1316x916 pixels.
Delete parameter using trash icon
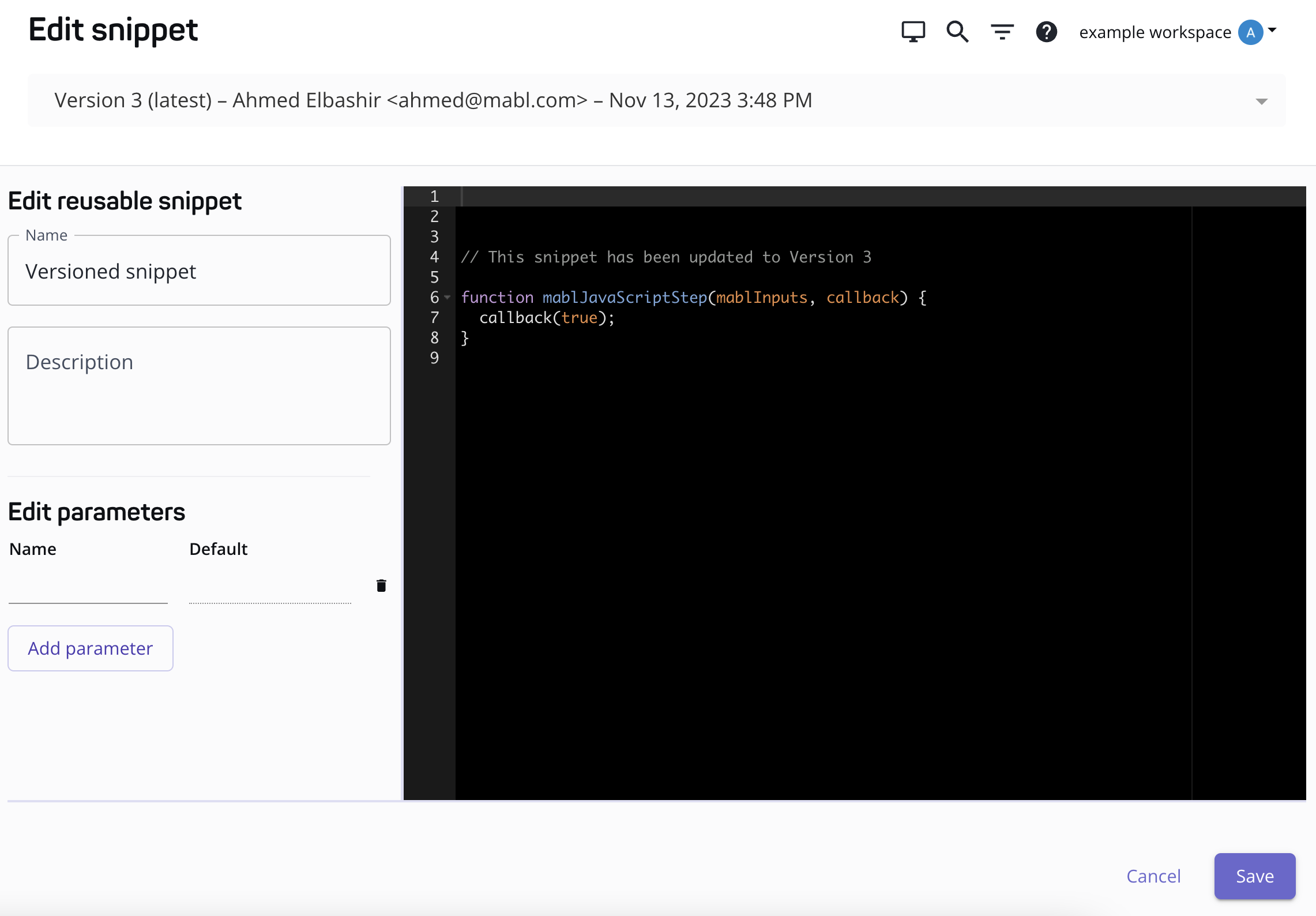click(381, 586)
